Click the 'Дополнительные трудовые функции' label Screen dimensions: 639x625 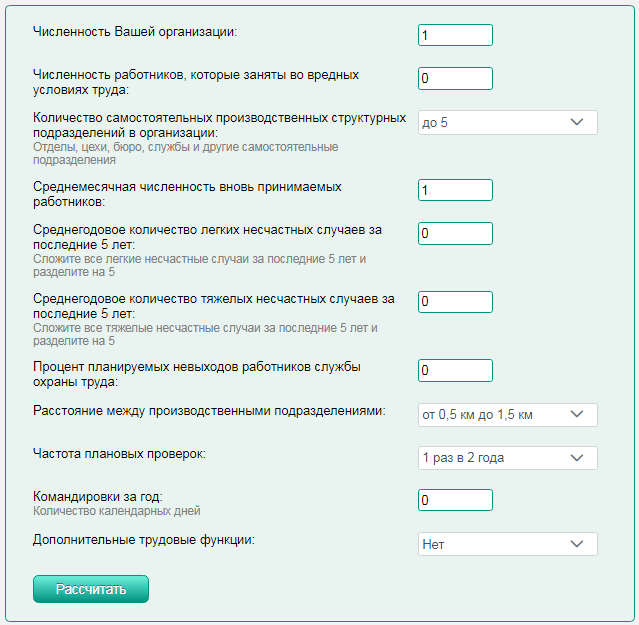[144, 540]
